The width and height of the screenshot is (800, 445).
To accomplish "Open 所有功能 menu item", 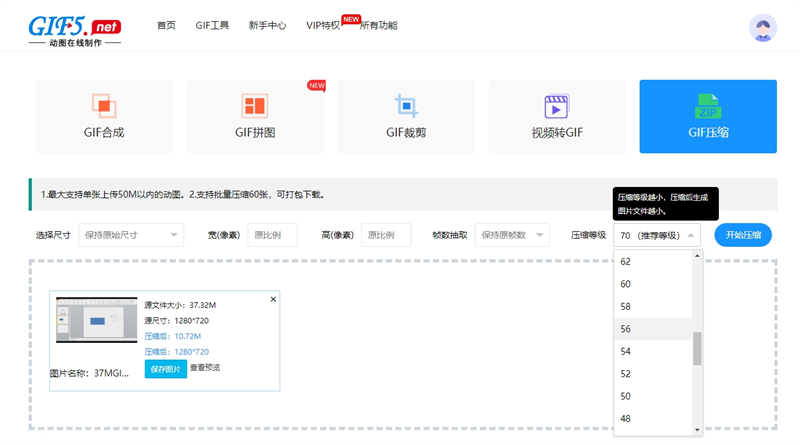I will [379, 25].
